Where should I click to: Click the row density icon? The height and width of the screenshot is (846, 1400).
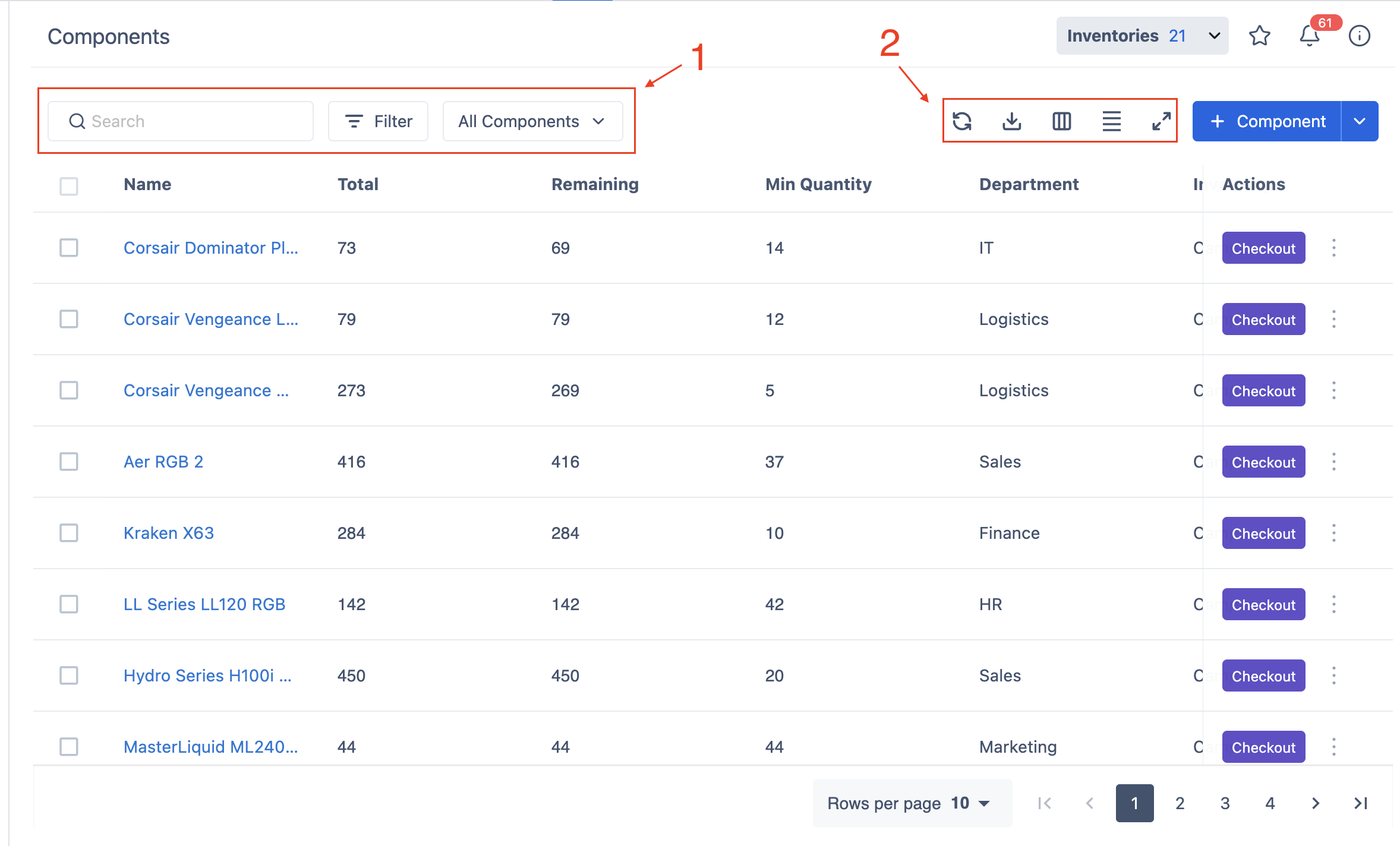click(1112, 121)
